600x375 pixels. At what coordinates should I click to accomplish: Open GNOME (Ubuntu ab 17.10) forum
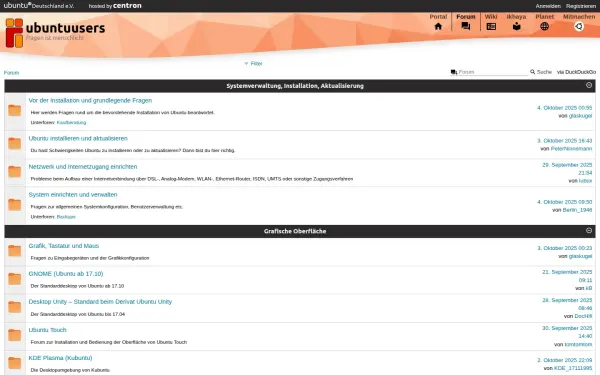[x=66, y=274]
